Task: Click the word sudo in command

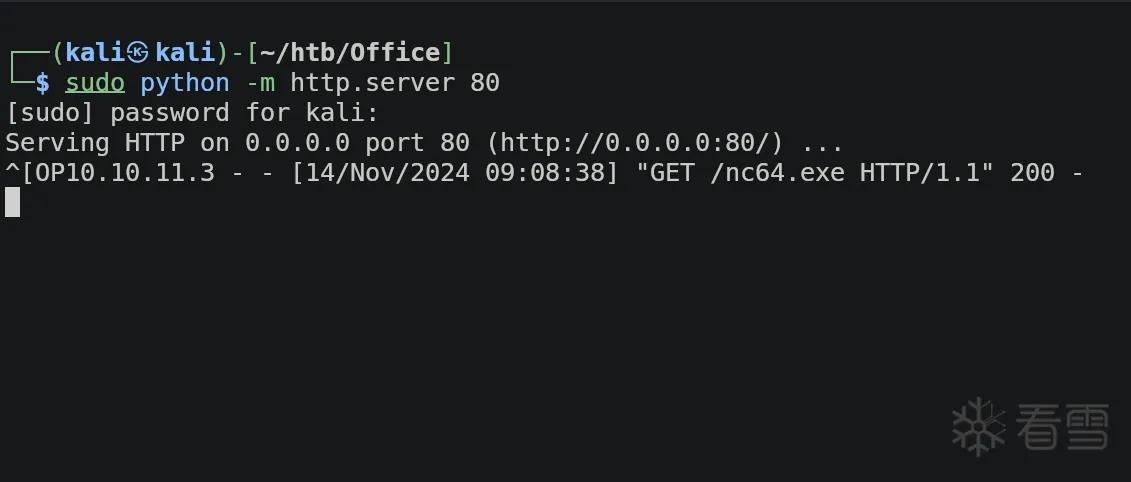Action: click(x=95, y=83)
